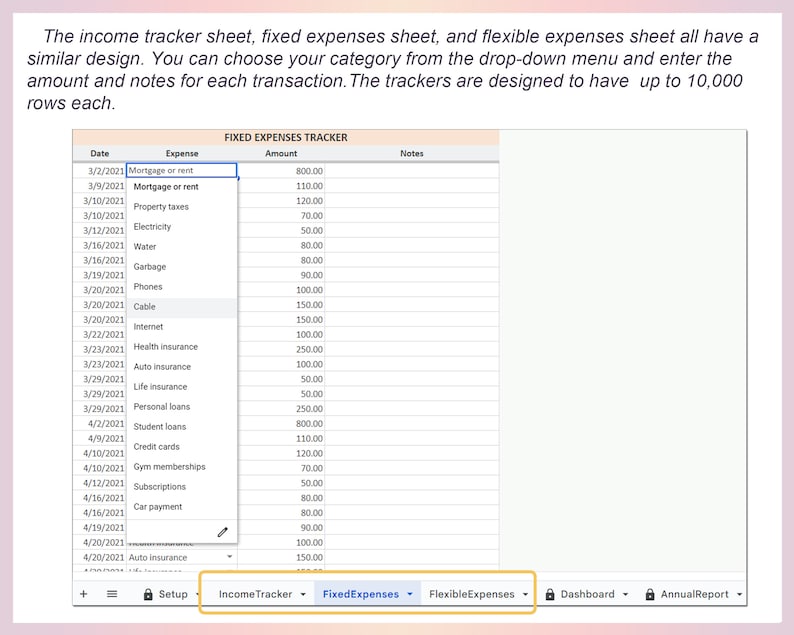The height and width of the screenshot is (635, 794).
Task: Switch to IncomeTracker sheet tab
Action: tap(255, 594)
